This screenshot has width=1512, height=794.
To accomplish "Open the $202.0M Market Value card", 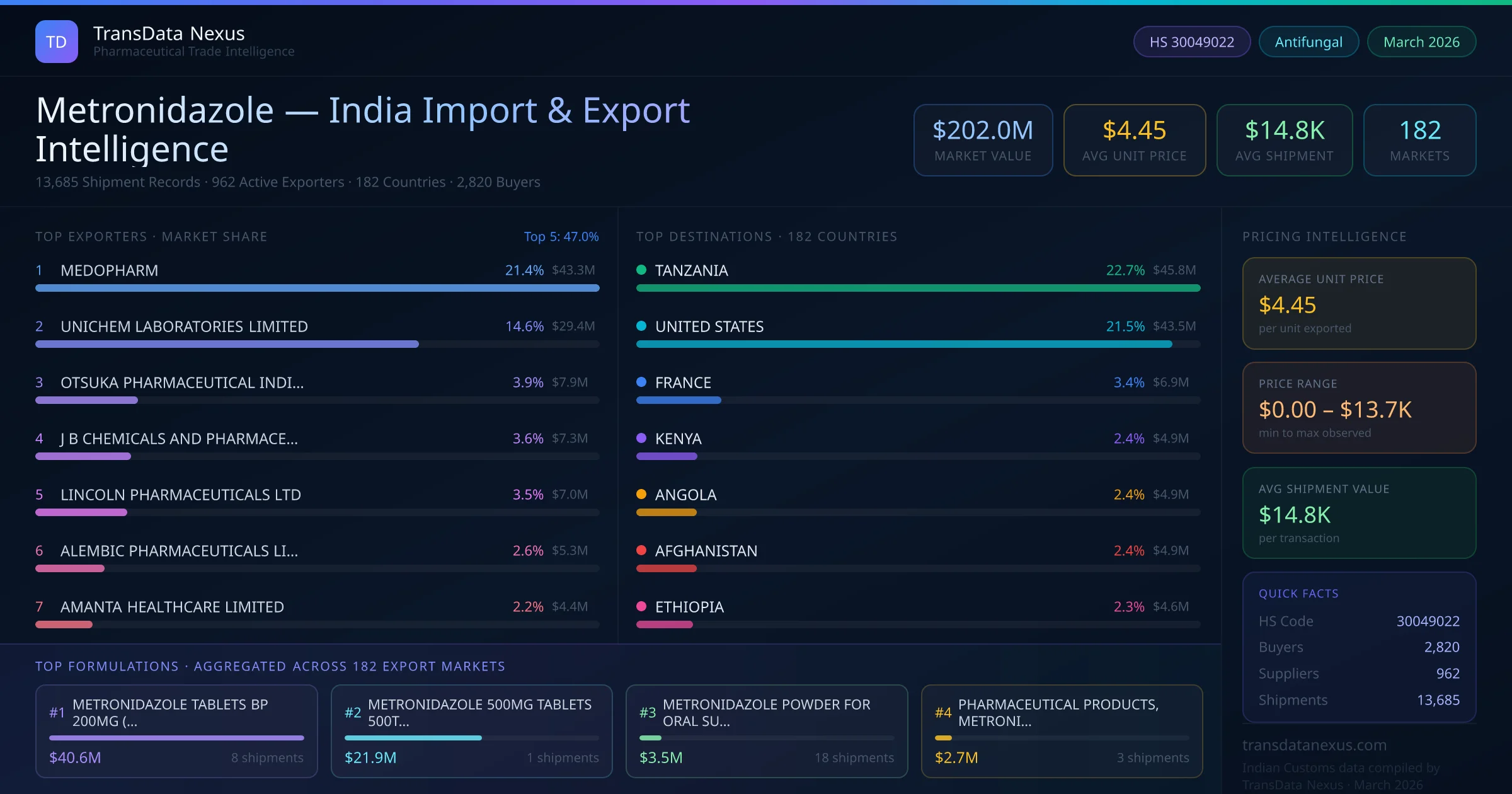I will 982,140.
